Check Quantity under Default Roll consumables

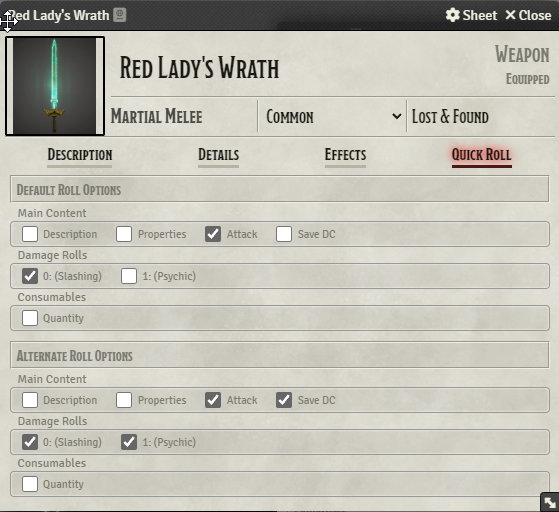pyautogui.click(x=30, y=318)
